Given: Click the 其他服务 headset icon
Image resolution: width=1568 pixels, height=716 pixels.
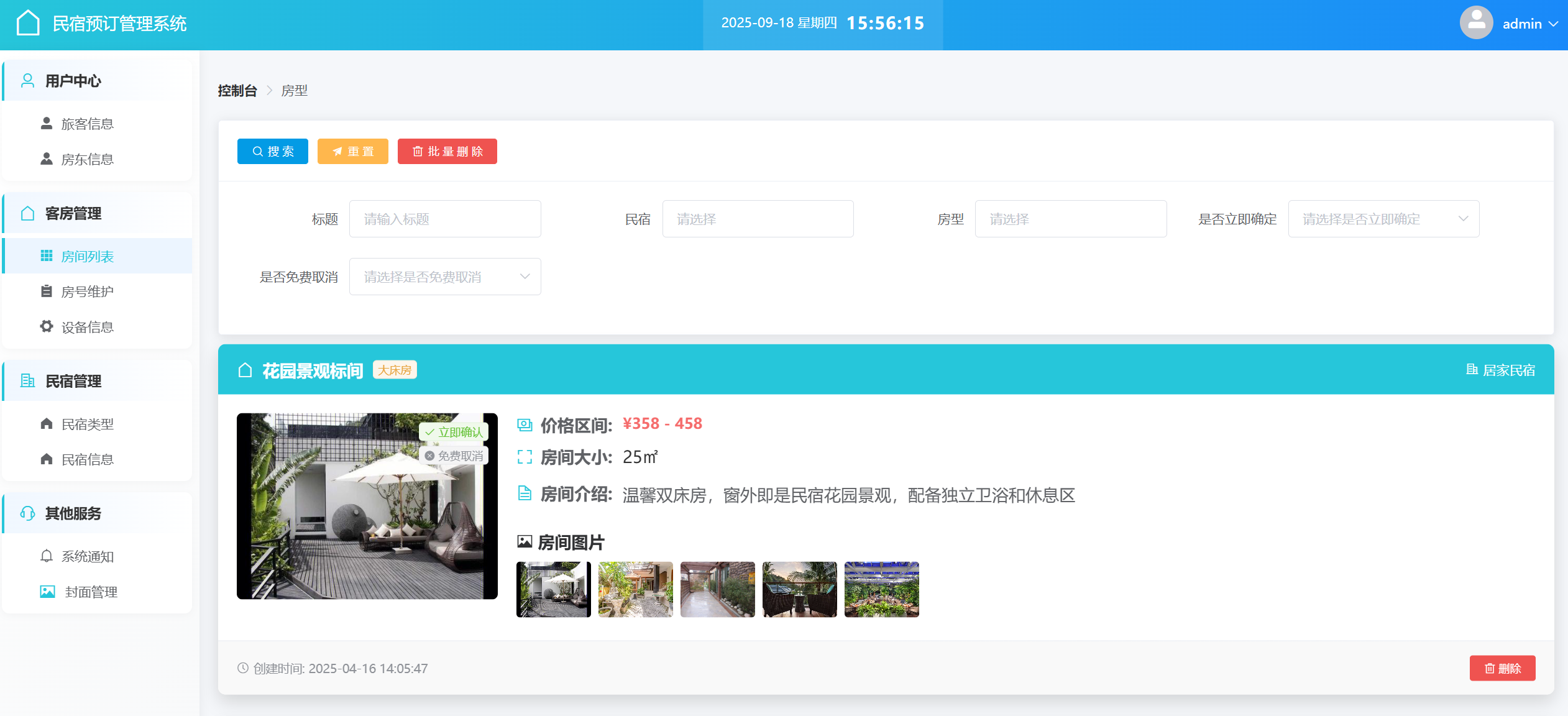Looking at the screenshot, I should [x=27, y=513].
